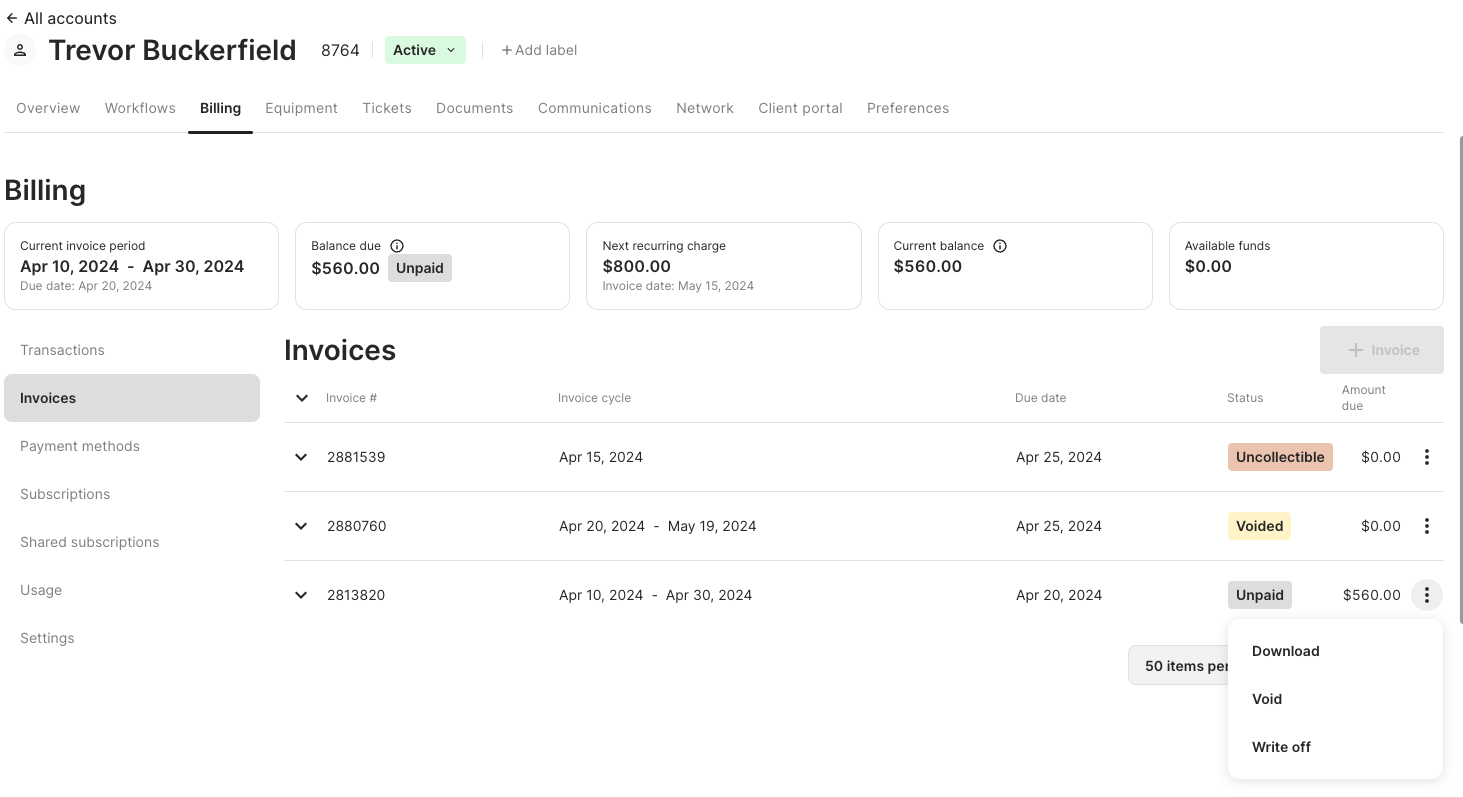Select Void in the invoice menu

(x=1267, y=699)
